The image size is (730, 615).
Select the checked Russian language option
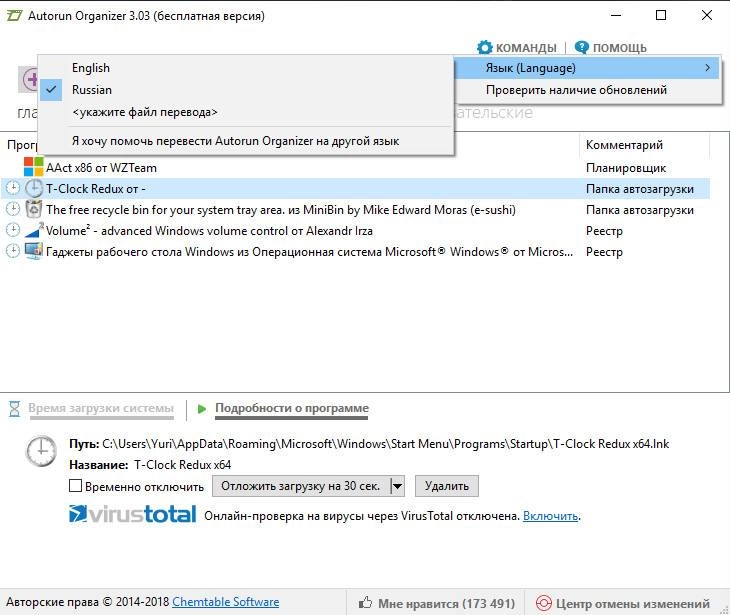(246, 90)
